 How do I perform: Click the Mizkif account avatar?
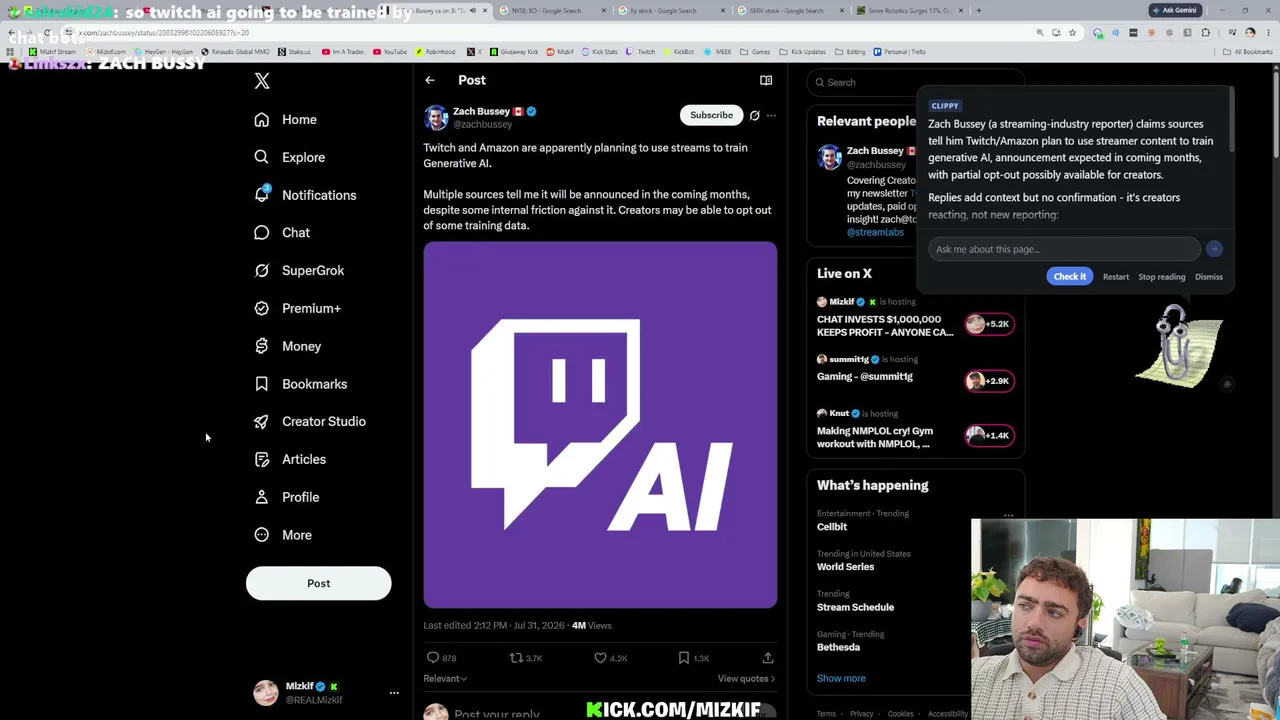[266, 693]
